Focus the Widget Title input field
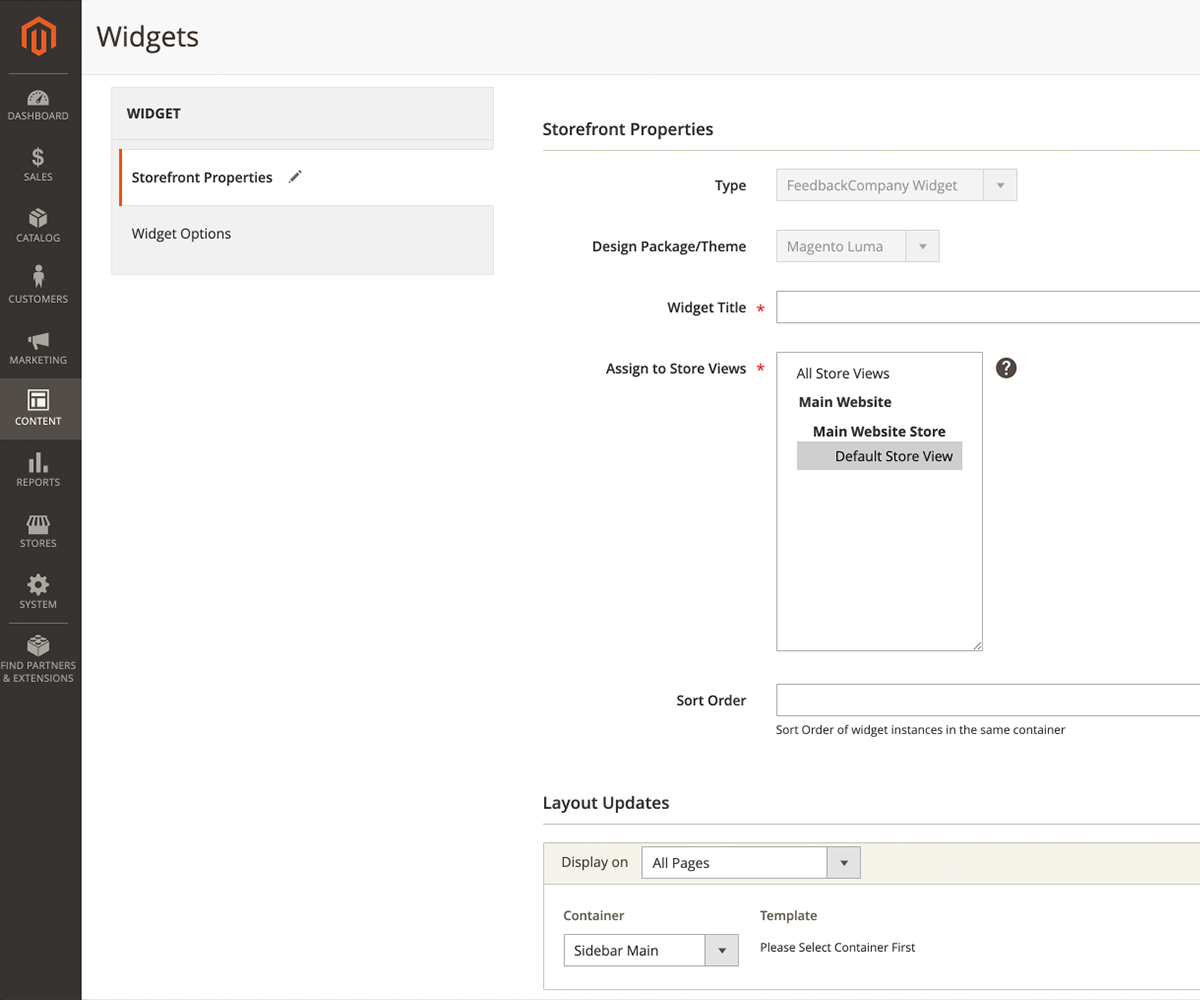Image resolution: width=1200 pixels, height=1000 pixels. pos(988,307)
